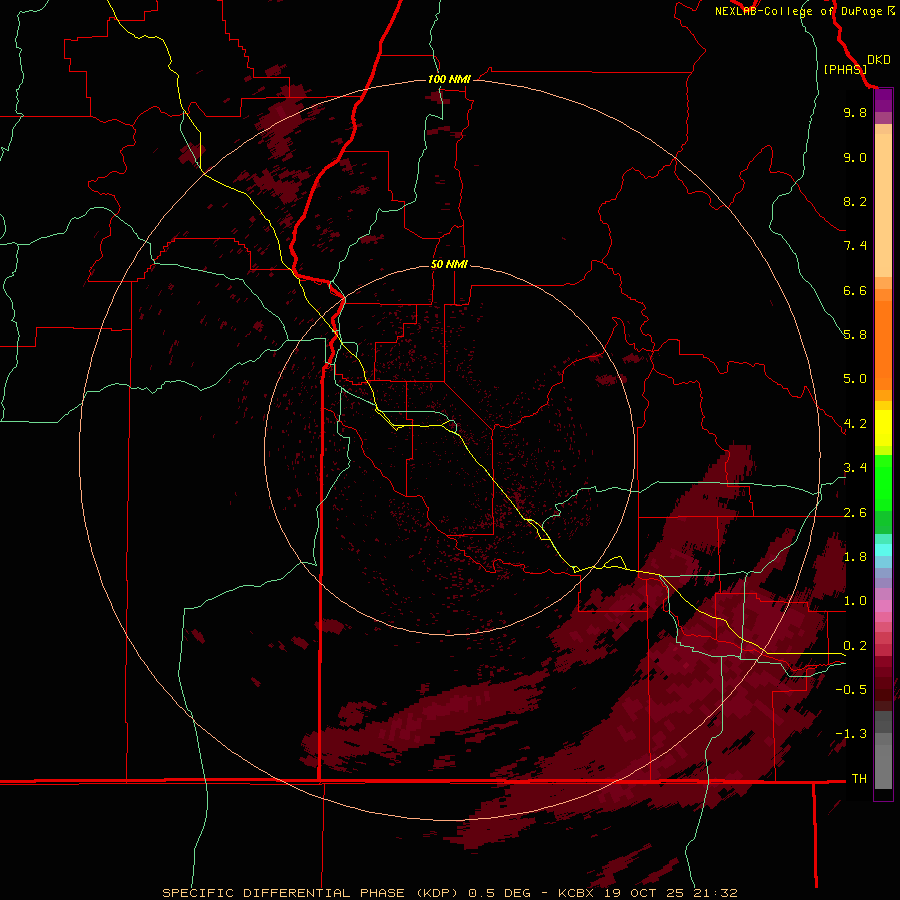Select the 6.6 legend value
Screen dimensions: 900x900
point(855,290)
